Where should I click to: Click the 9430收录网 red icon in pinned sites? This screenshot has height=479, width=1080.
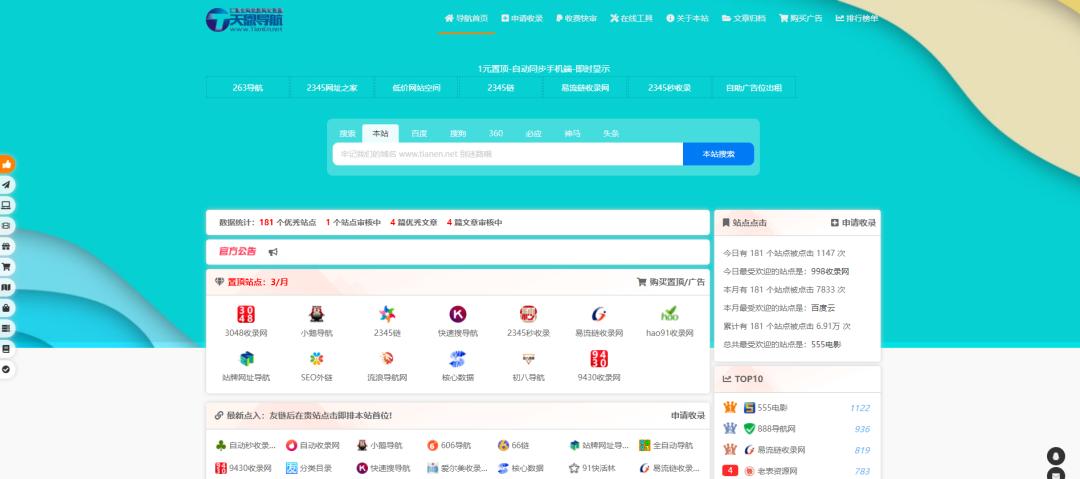[599, 359]
